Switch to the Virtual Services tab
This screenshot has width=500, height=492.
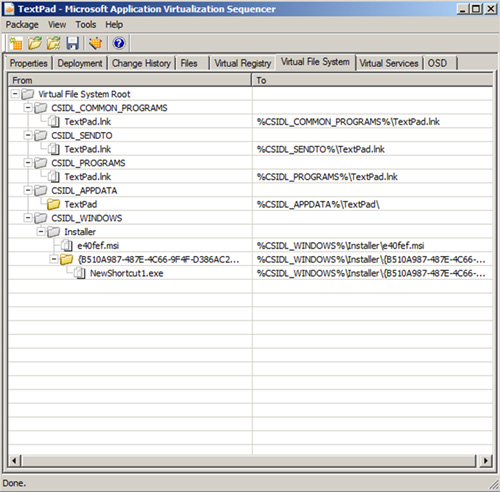389,63
